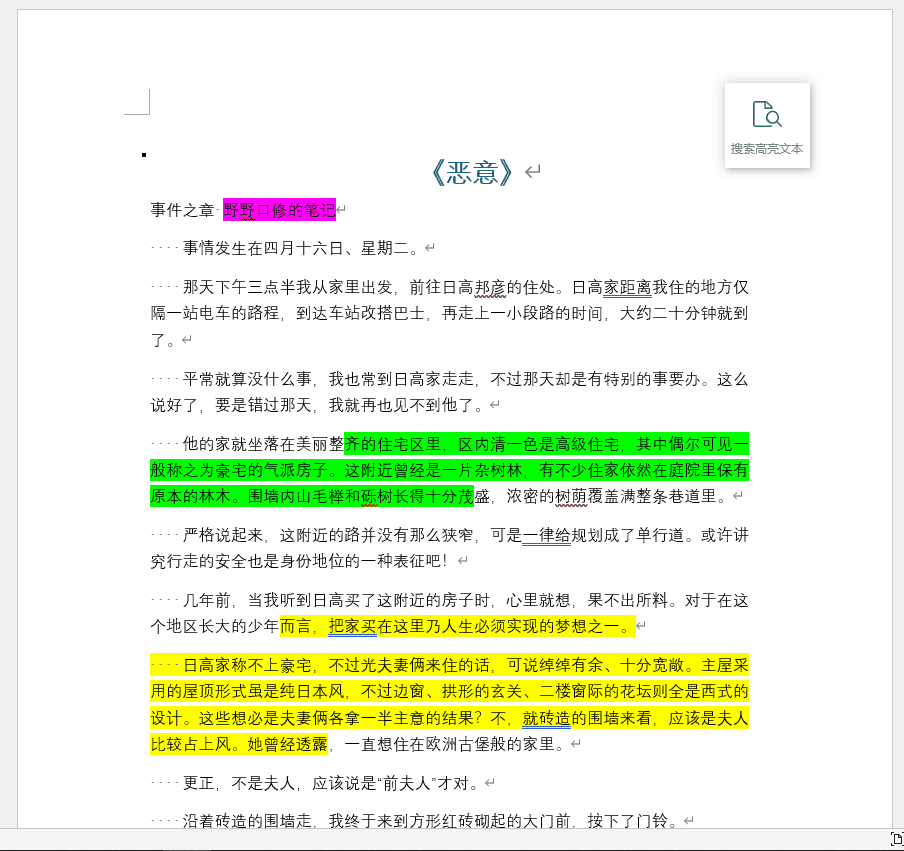
Task: Click the green highlighted word 山毛榉
Action: 320,496
